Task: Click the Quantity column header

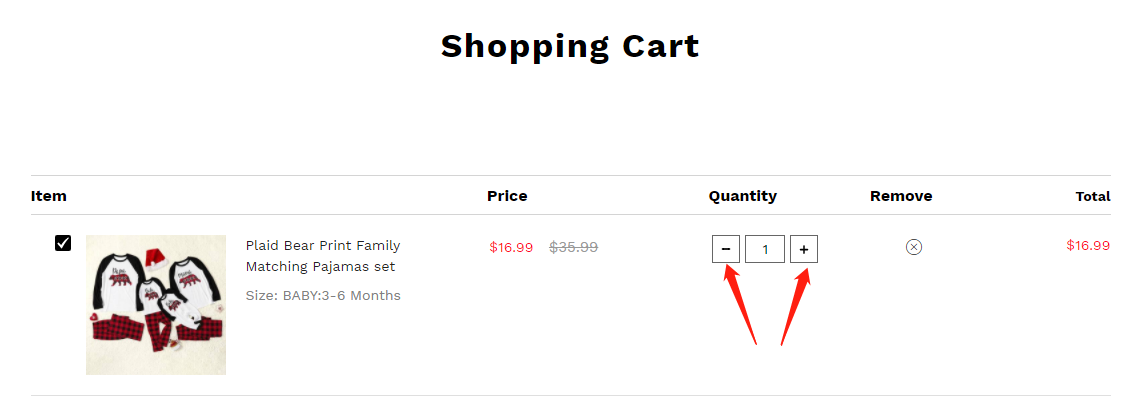Action: (743, 196)
